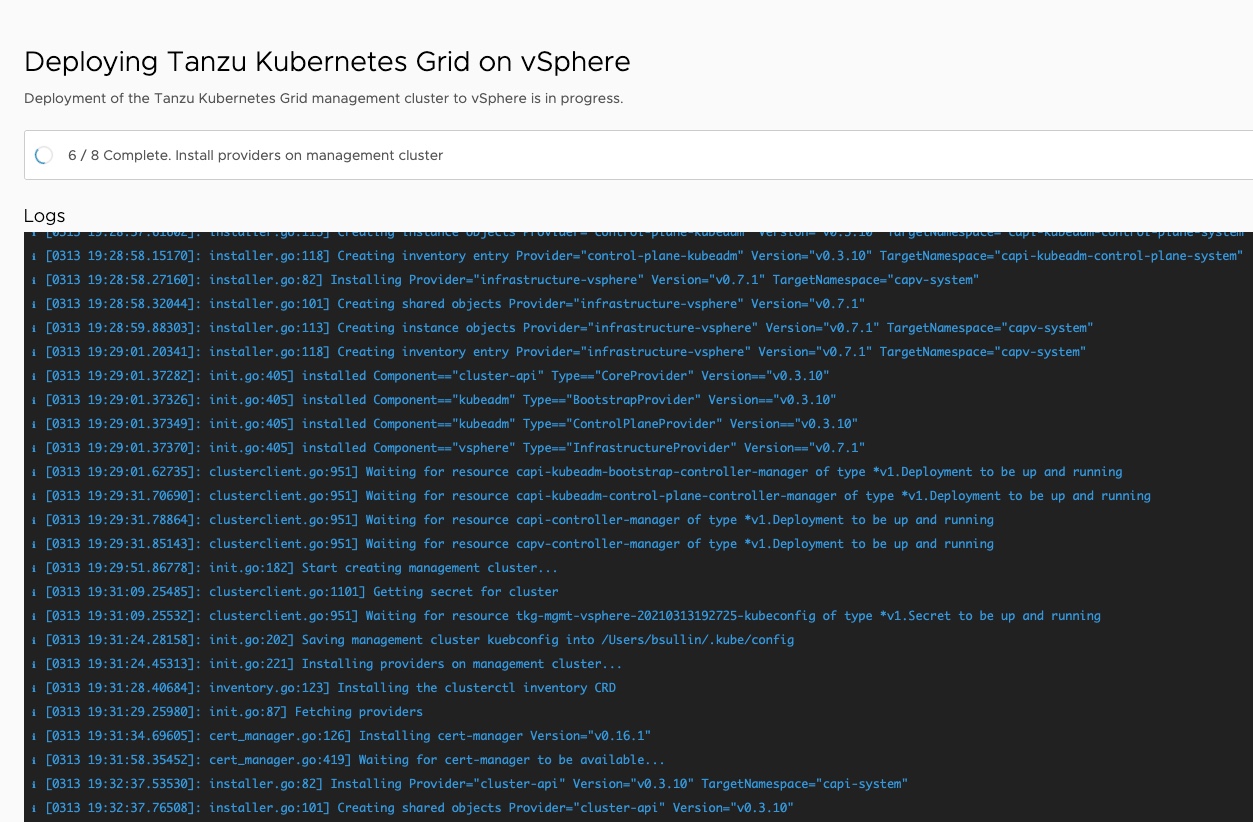The height and width of the screenshot is (822, 1253).
Task: Click the 'Deploying Tanzu Kubernetes Grid on vSphere' title
Action: click(x=327, y=62)
